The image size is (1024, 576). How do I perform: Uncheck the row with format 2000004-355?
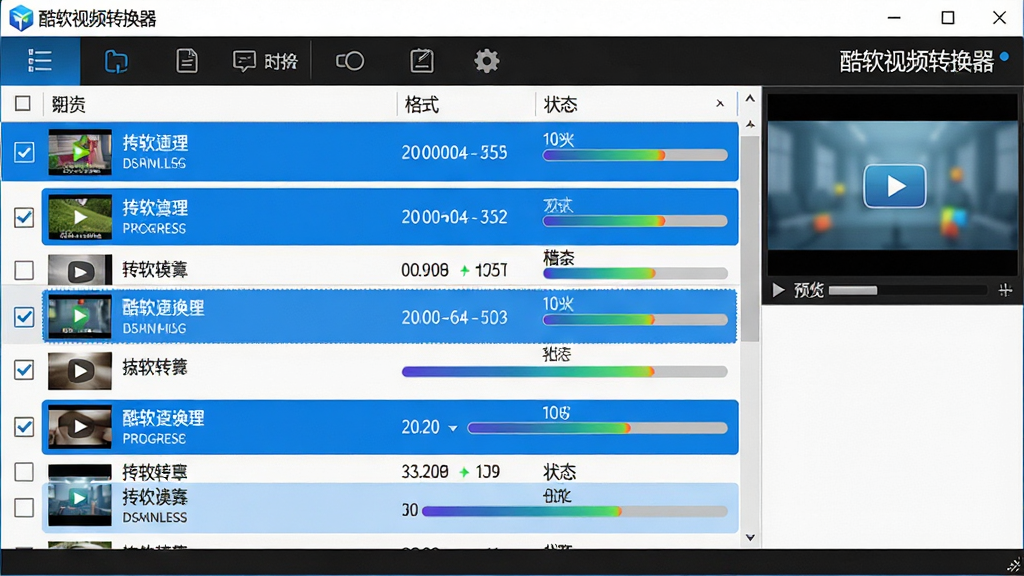[x=24, y=152]
